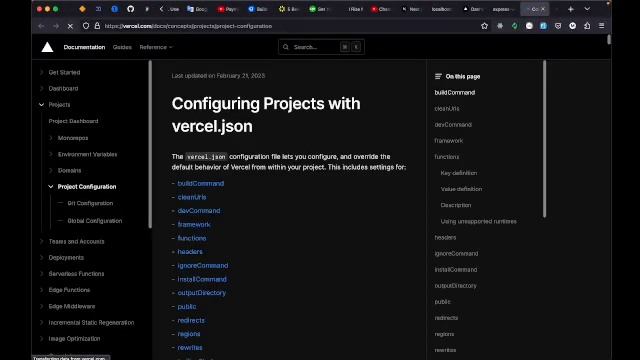Image resolution: width=640 pixels, height=360 pixels.
Task: Open the Reference dropdown menu
Action: [x=156, y=47]
